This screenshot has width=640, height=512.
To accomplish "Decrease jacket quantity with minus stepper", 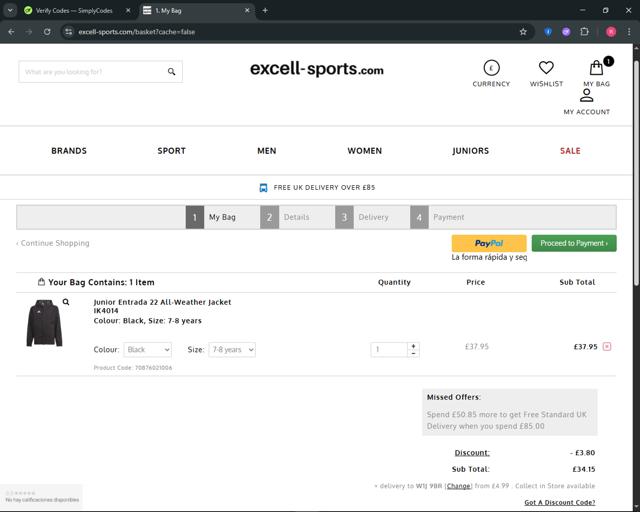I will (413, 353).
